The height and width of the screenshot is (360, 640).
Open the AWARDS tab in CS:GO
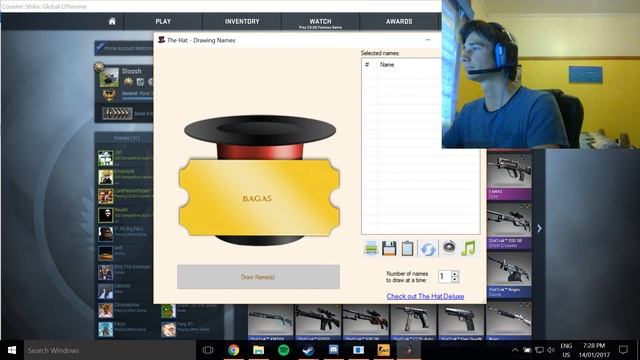click(399, 21)
